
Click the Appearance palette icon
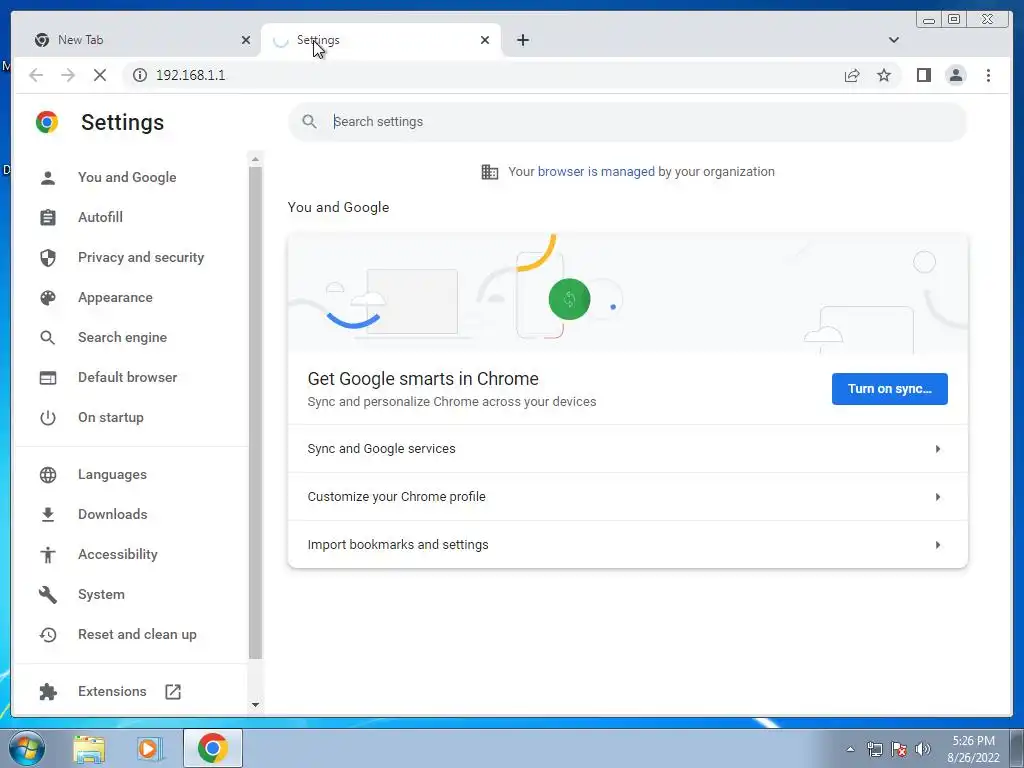(x=48, y=298)
